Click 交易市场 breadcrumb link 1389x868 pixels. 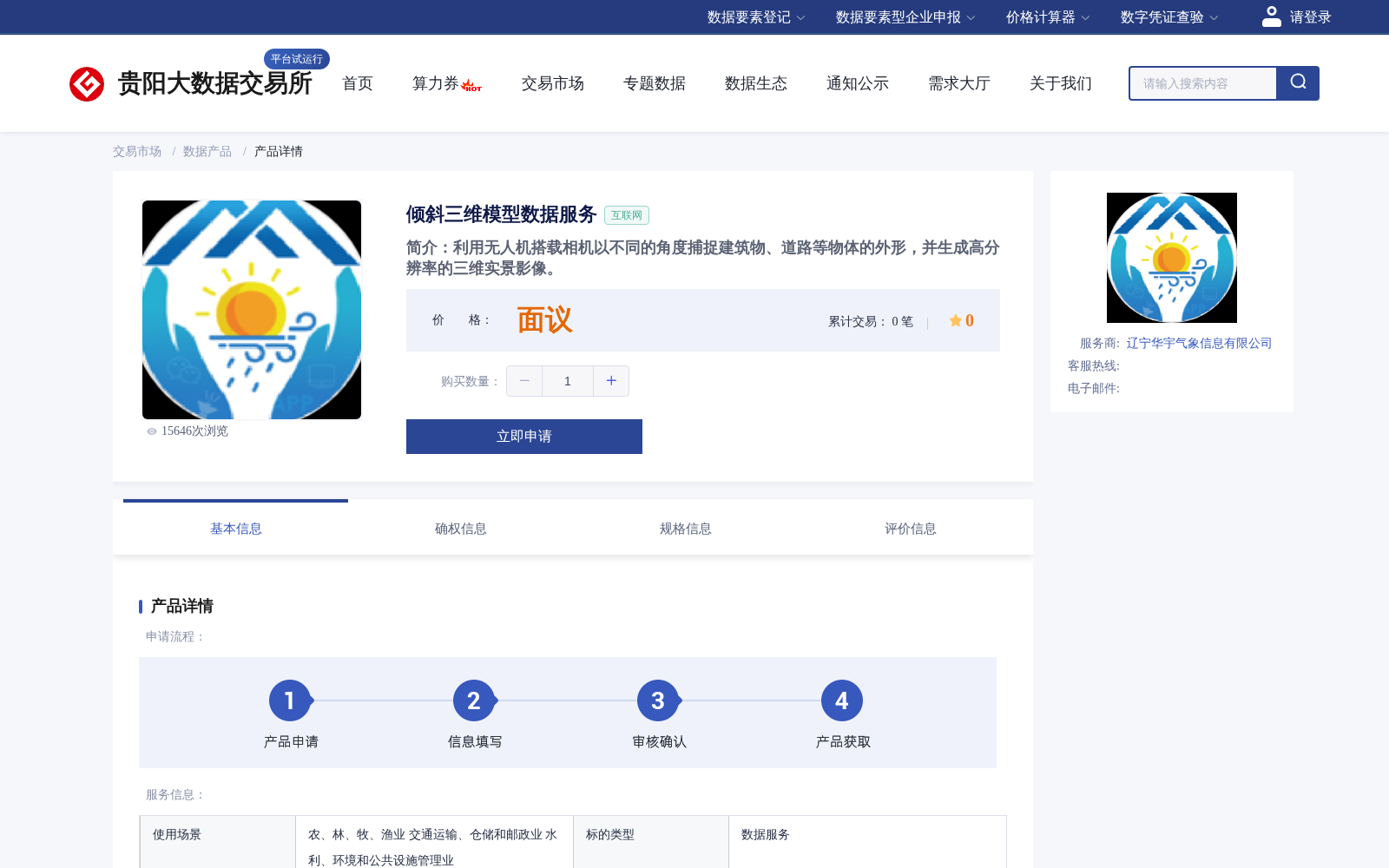[x=137, y=151]
